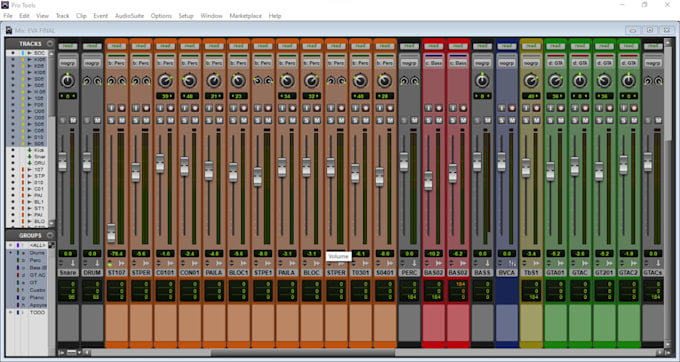Grab the volume fader on the GTAC2 track
This screenshot has width=680, height=362.
tap(623, 165)
